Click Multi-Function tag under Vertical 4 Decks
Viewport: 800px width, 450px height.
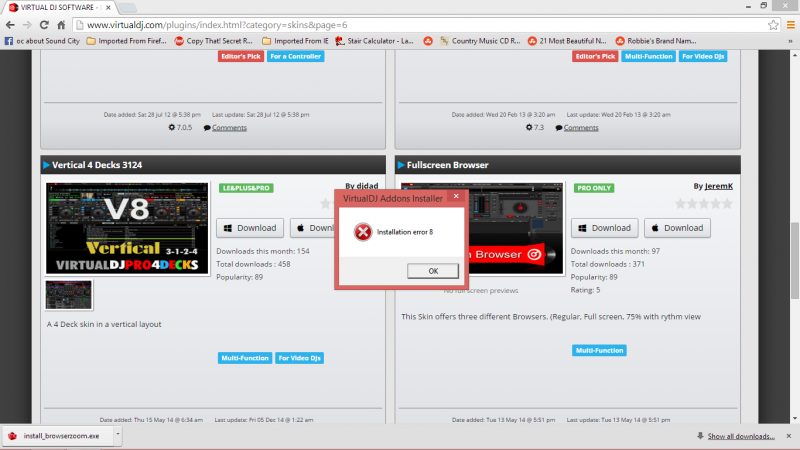point(245,358)
